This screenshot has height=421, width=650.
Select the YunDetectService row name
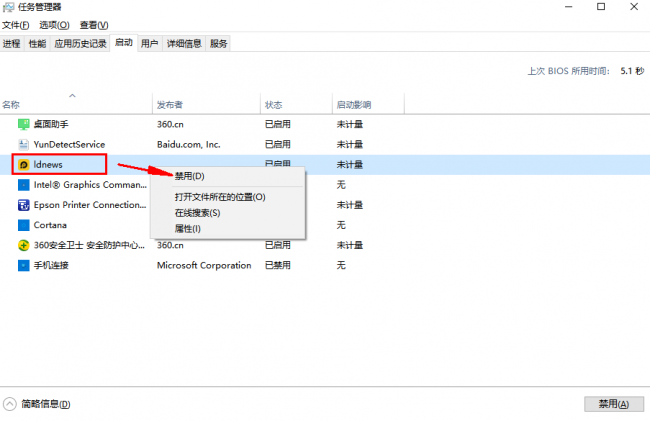click(69, 144)
